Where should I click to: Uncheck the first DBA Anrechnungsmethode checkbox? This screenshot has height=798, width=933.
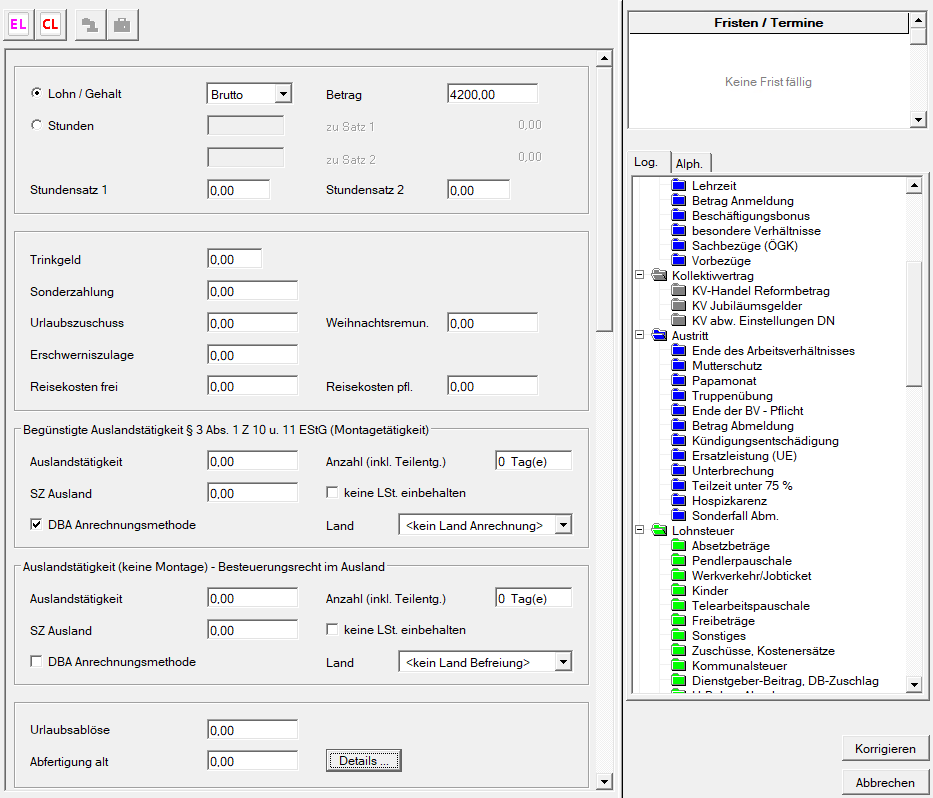(37, 524)
